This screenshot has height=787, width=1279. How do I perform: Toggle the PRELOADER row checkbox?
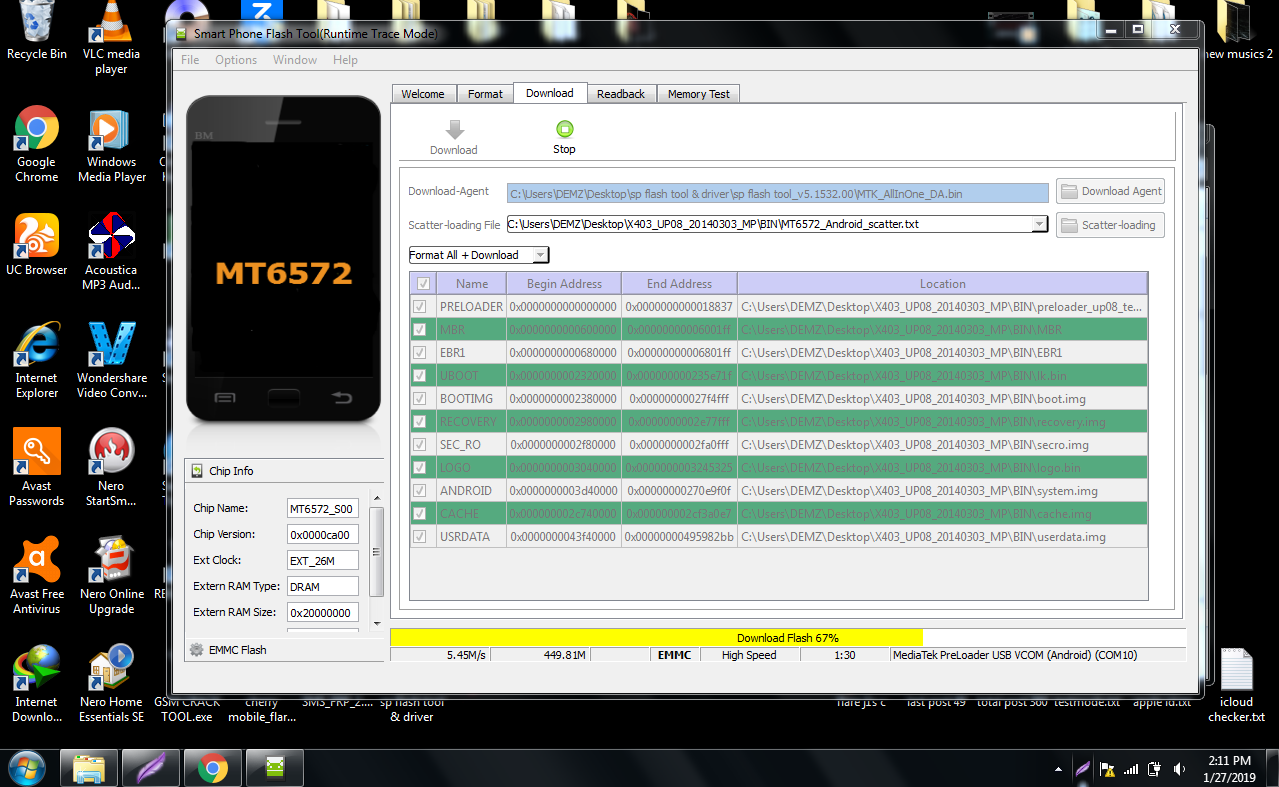click(x=421, y=307)
